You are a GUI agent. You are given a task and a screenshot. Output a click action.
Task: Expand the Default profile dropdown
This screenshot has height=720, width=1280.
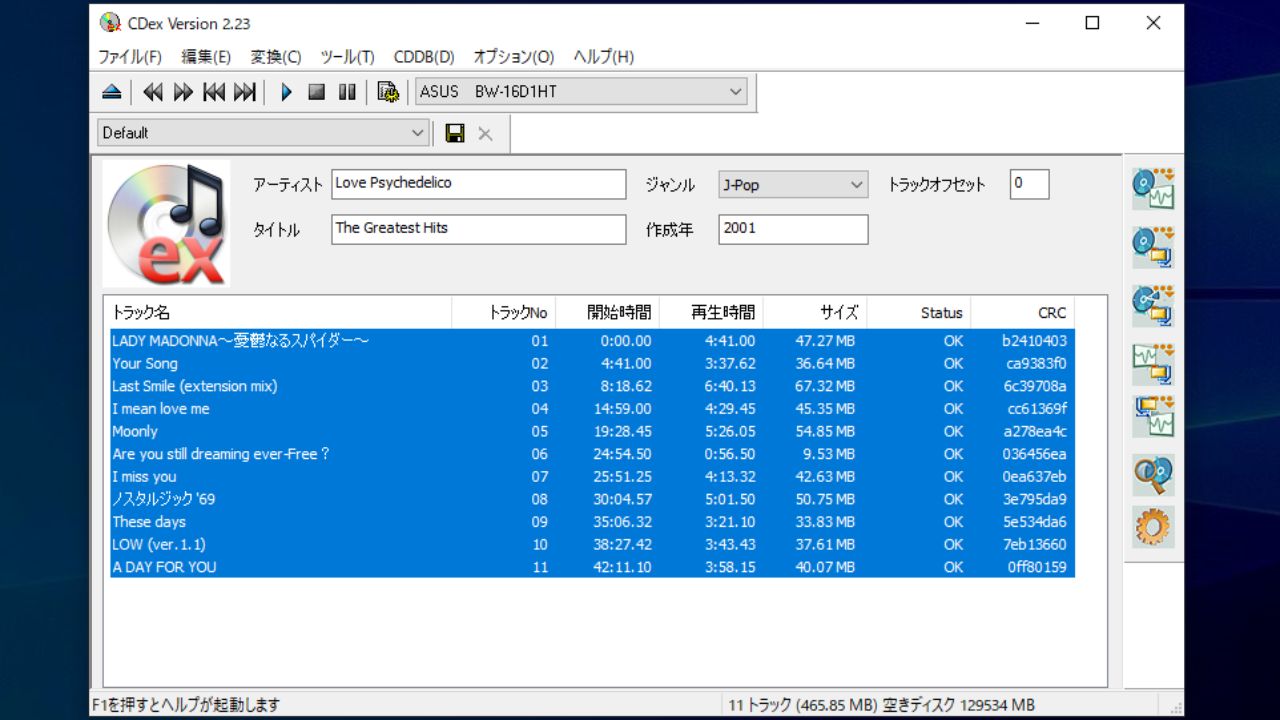pyautogui.click(x=264, y=133)
